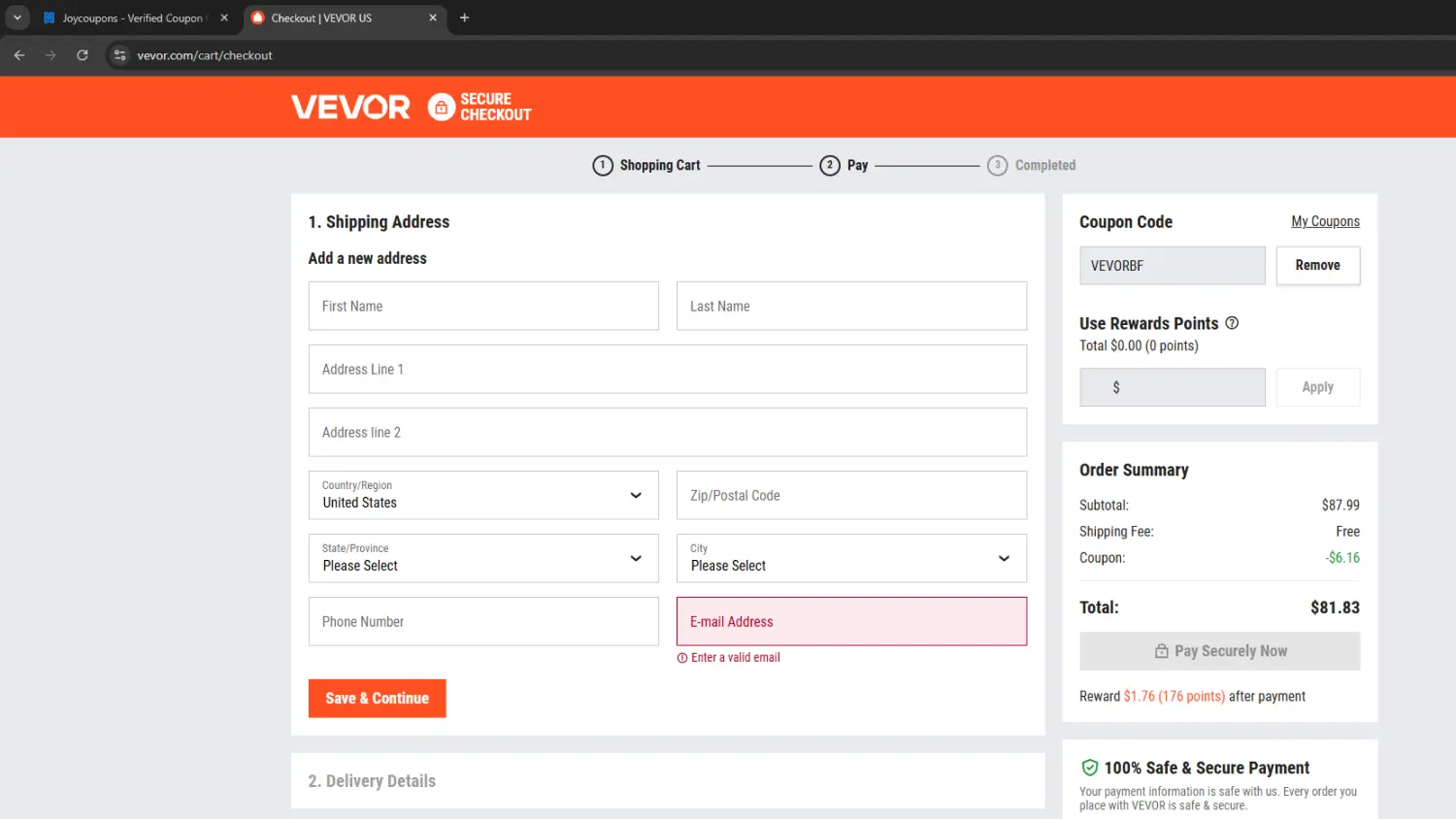This screenshot has width=1456, height=819.
Task: Open the My Coupons link
Action: 1325,221
